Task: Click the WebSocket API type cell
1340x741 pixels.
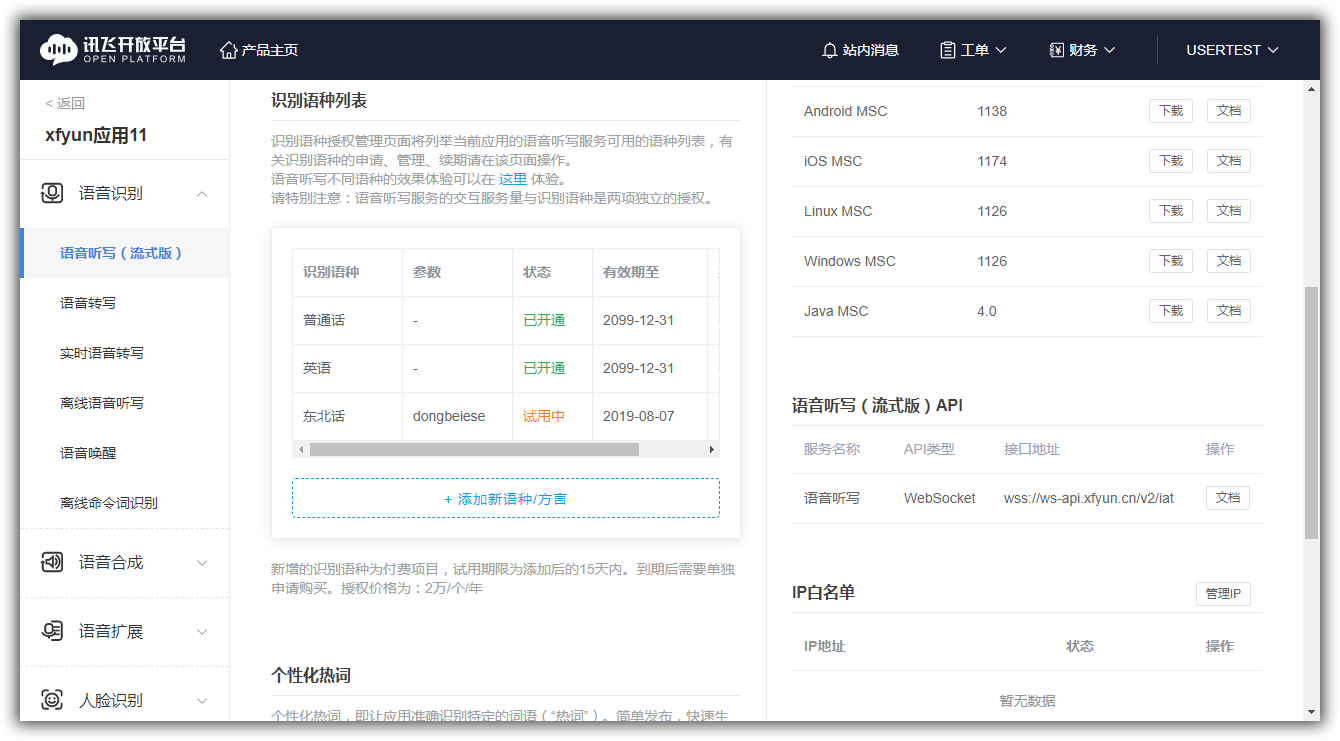Action: 940,498
